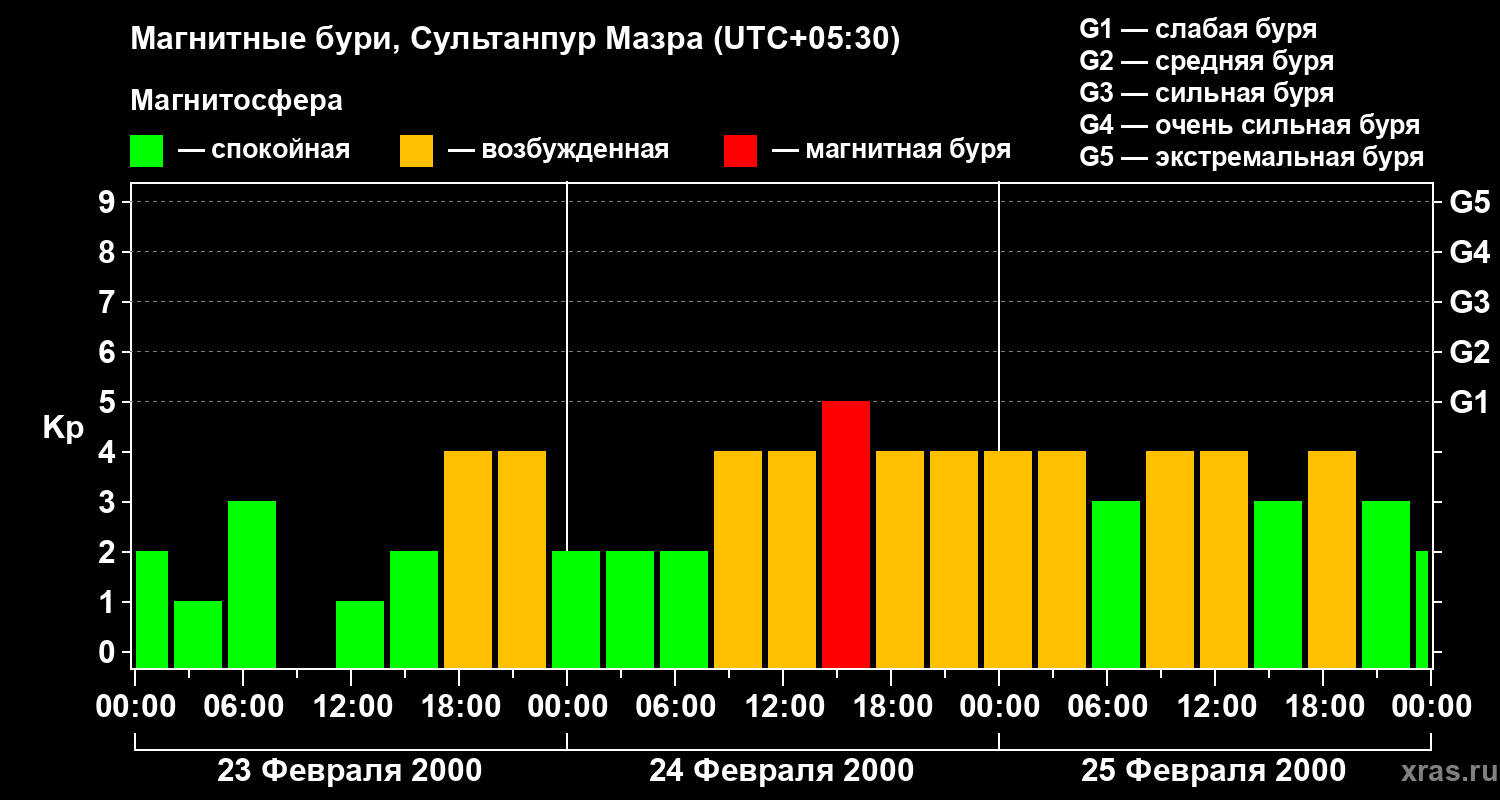Click the Kp 1 bar at 12:00 on 23 February

(360, 634)
